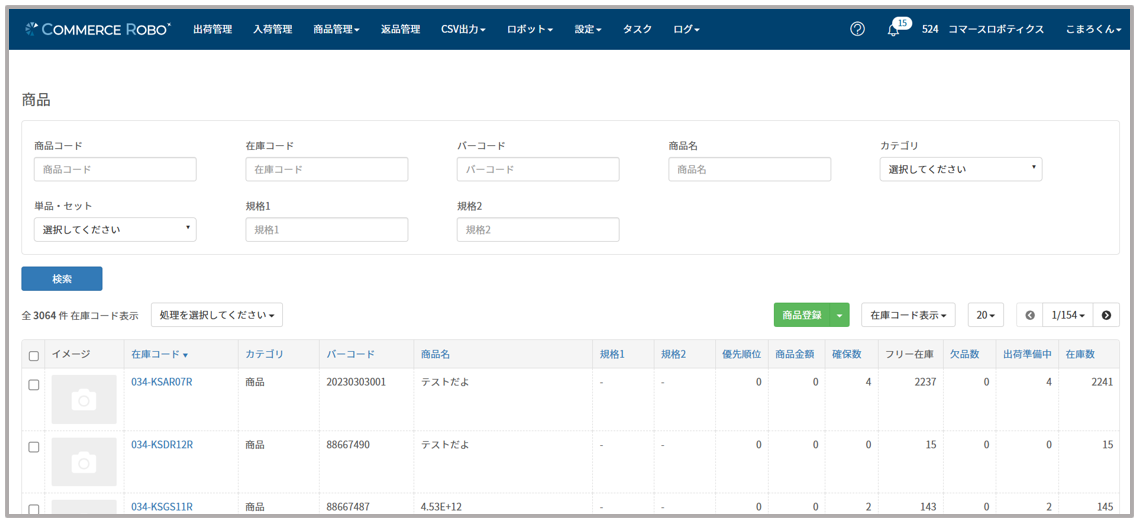Expand the 処理を選択してください dropdown
The width and height of the screenshot is (1138, 526).
[x=217, y=315]
